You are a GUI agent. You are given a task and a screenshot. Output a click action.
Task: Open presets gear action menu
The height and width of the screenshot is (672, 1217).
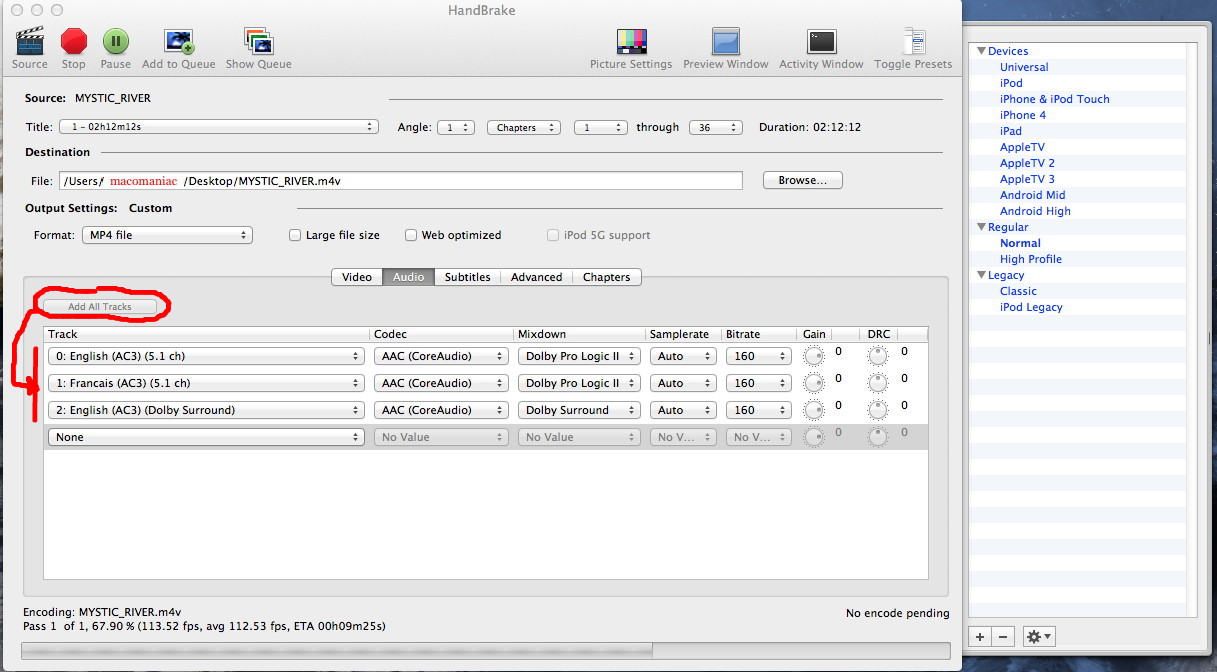1037,636
